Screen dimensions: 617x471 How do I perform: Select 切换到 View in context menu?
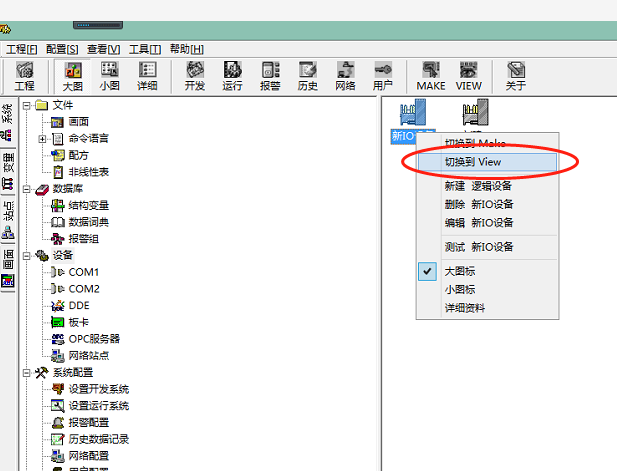(472, 161)
